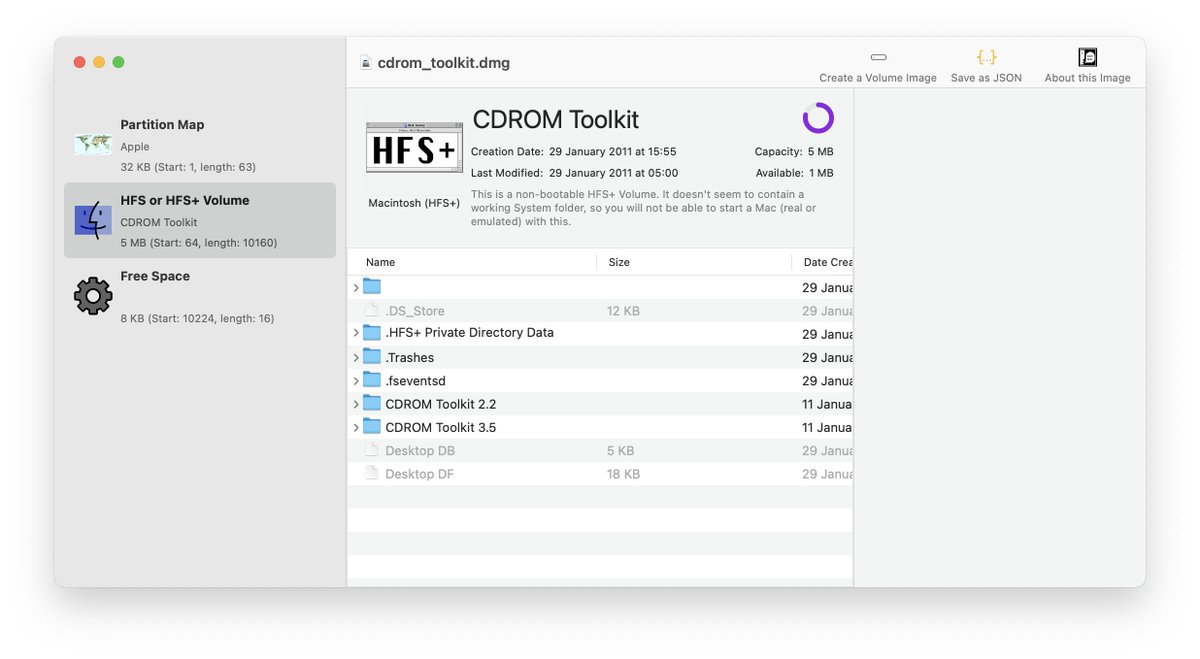Click the Desktop DF file icon

click(x=372, y=473)
